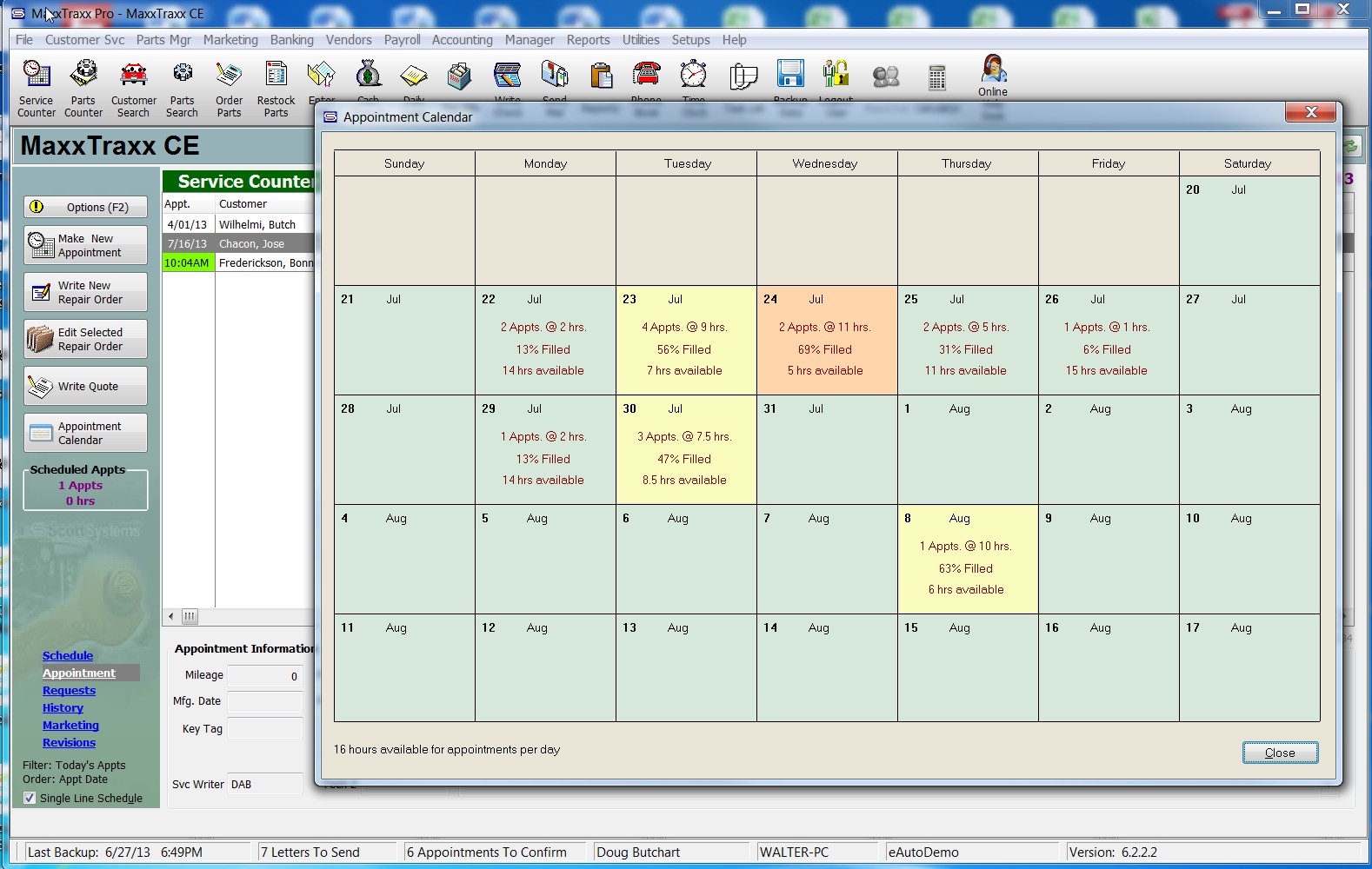Open the Calculator toolbar icon

pyautogui.click(x=937, y=76)
